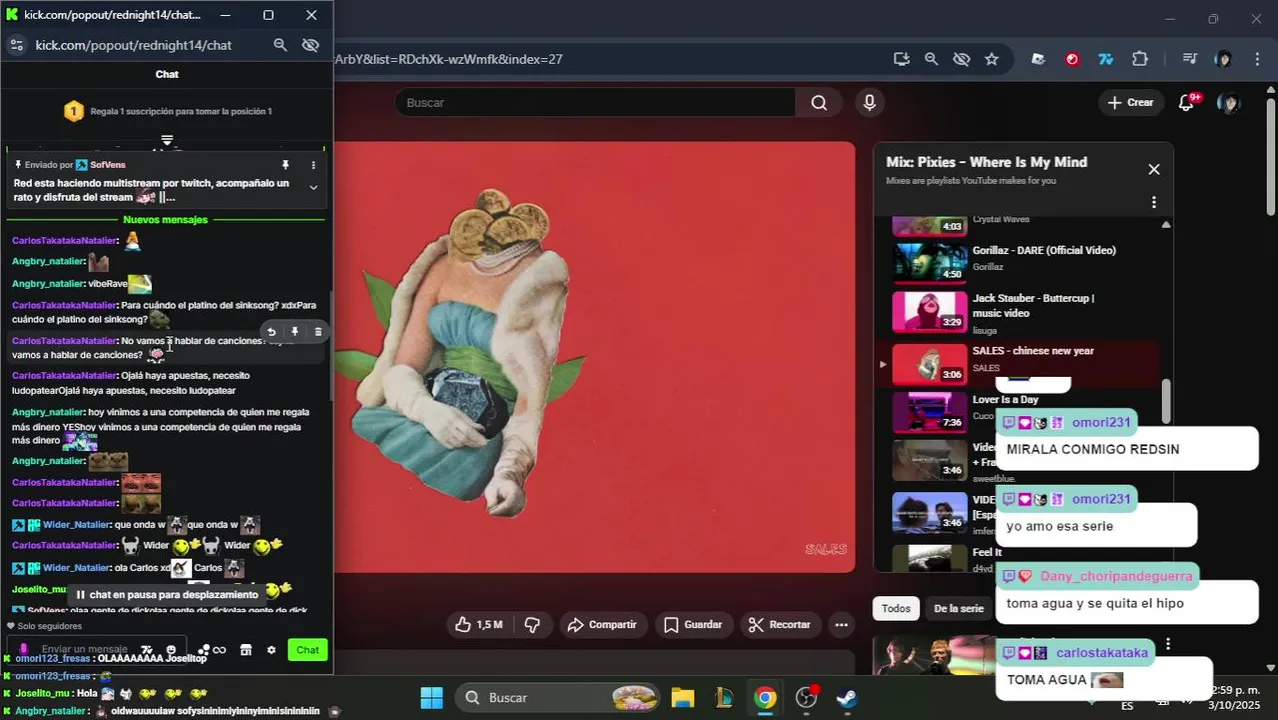Viewport: 1278px width, 720px height.
Task: Unpin the pinned message by SofVens
Action: coord(285,165)
